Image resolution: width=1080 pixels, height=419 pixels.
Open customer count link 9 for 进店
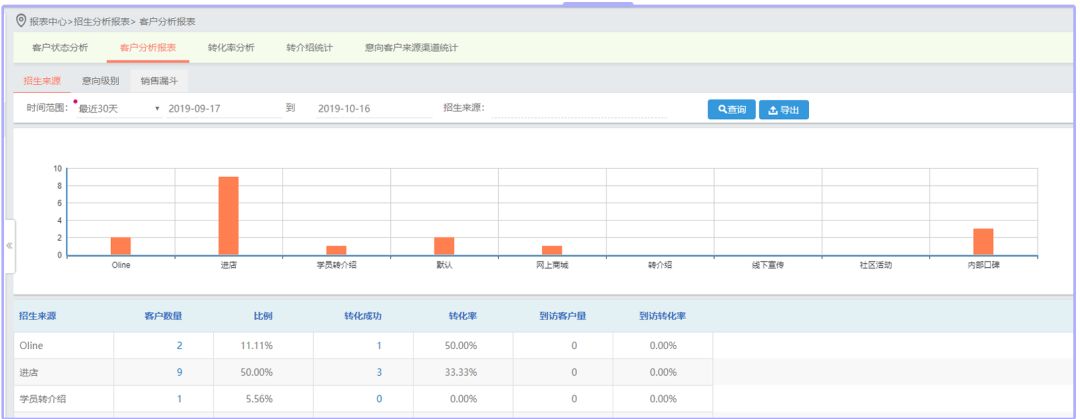tap(178, 372)
